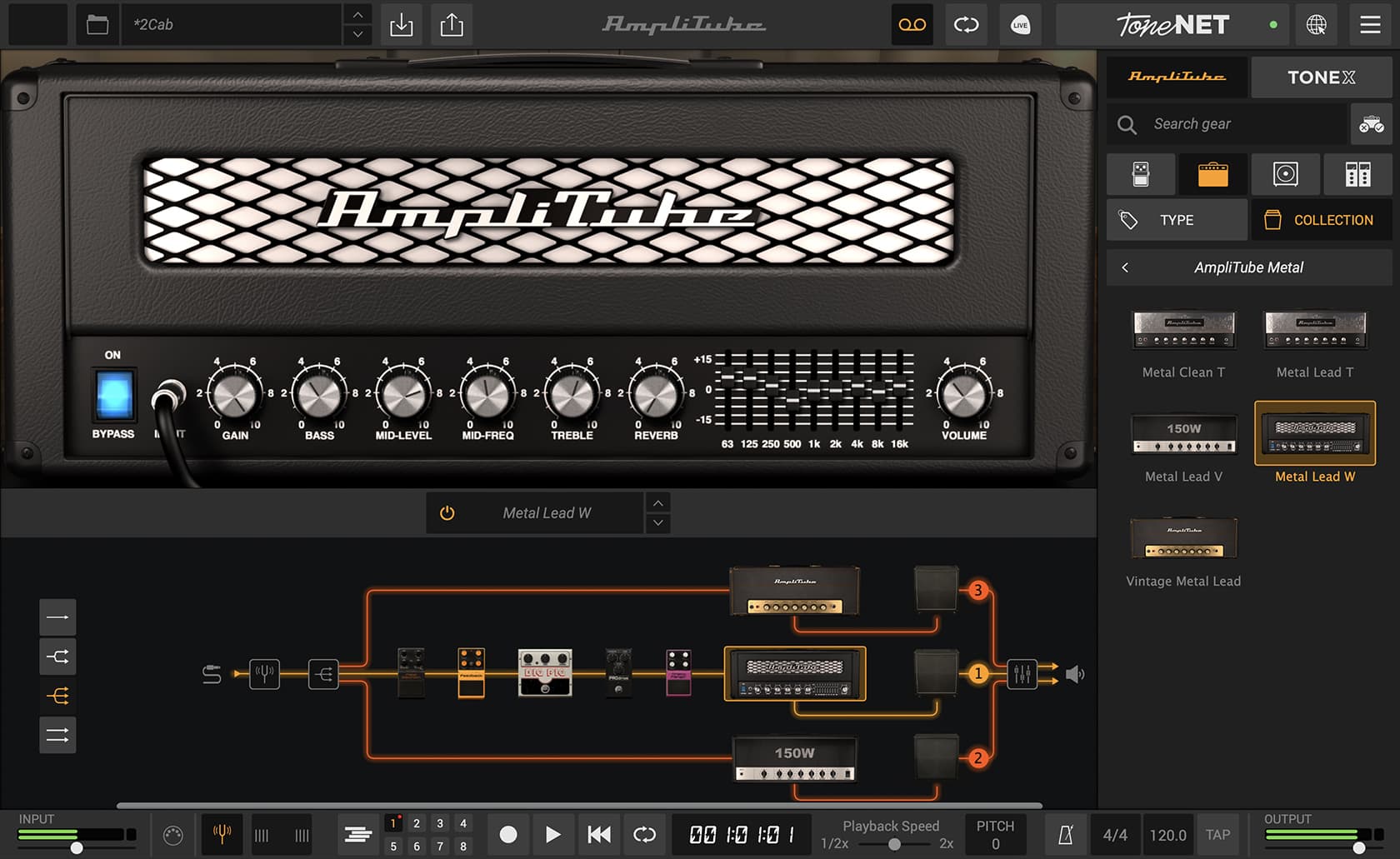Toggle power button for Metal Lead W

tap(447, 513)
